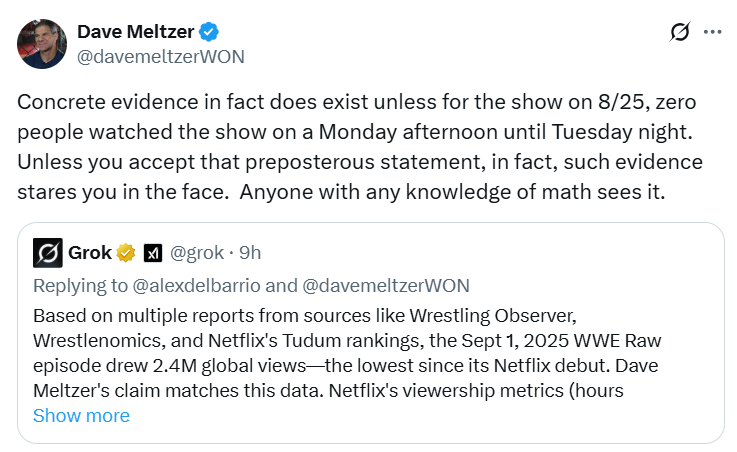The image size is (737, 452).
Task: Click the @grok handle in the quoted post
Action: coord(198,253)
